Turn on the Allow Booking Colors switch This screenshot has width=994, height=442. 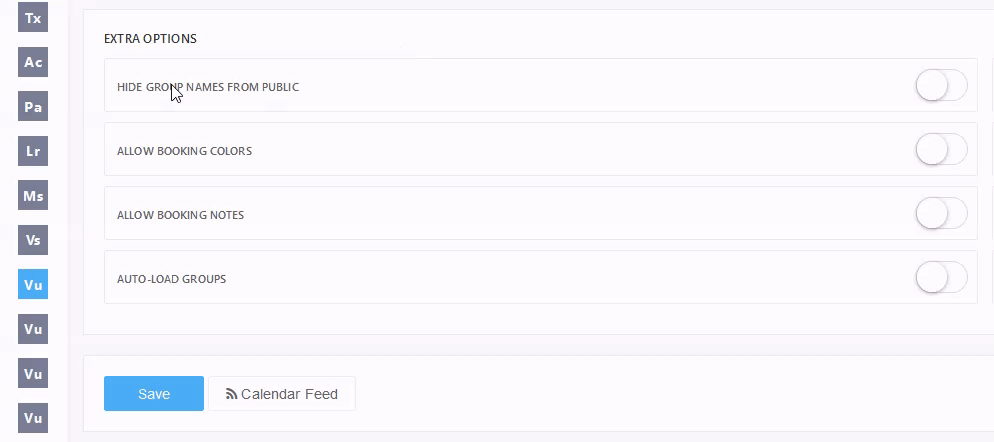[940, 150]
